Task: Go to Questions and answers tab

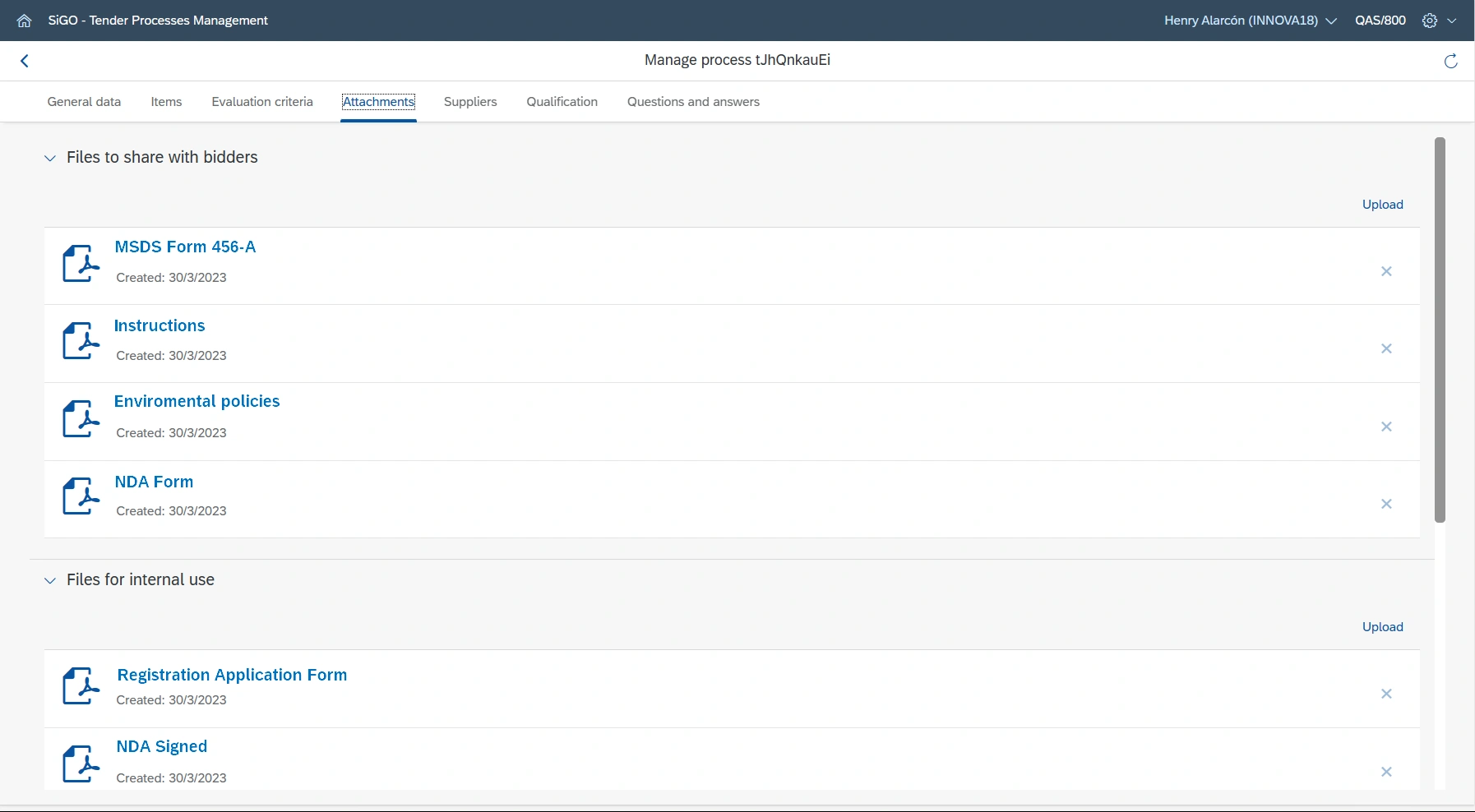Action: click(693, 102)
